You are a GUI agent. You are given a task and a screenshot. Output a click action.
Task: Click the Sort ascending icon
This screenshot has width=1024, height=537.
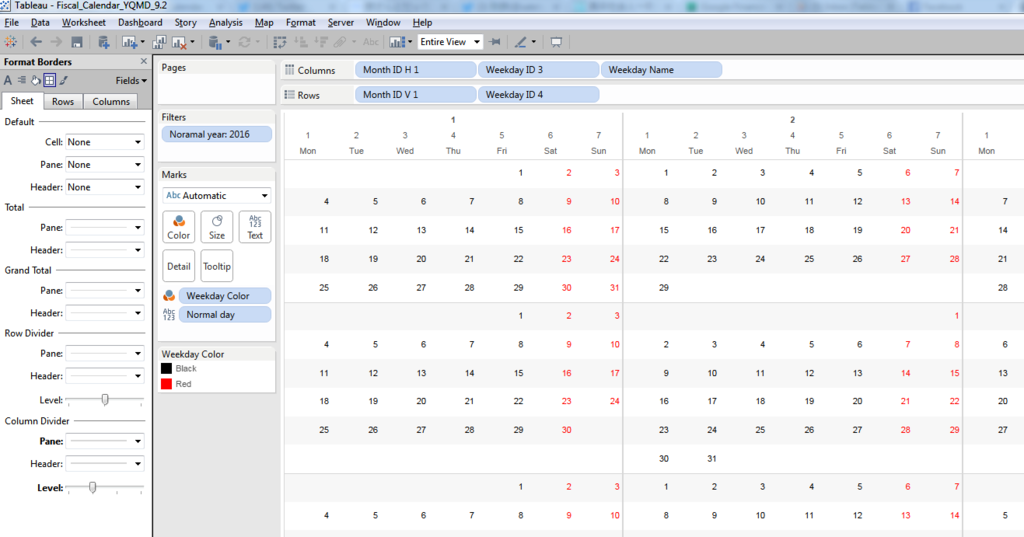[301, 42]
